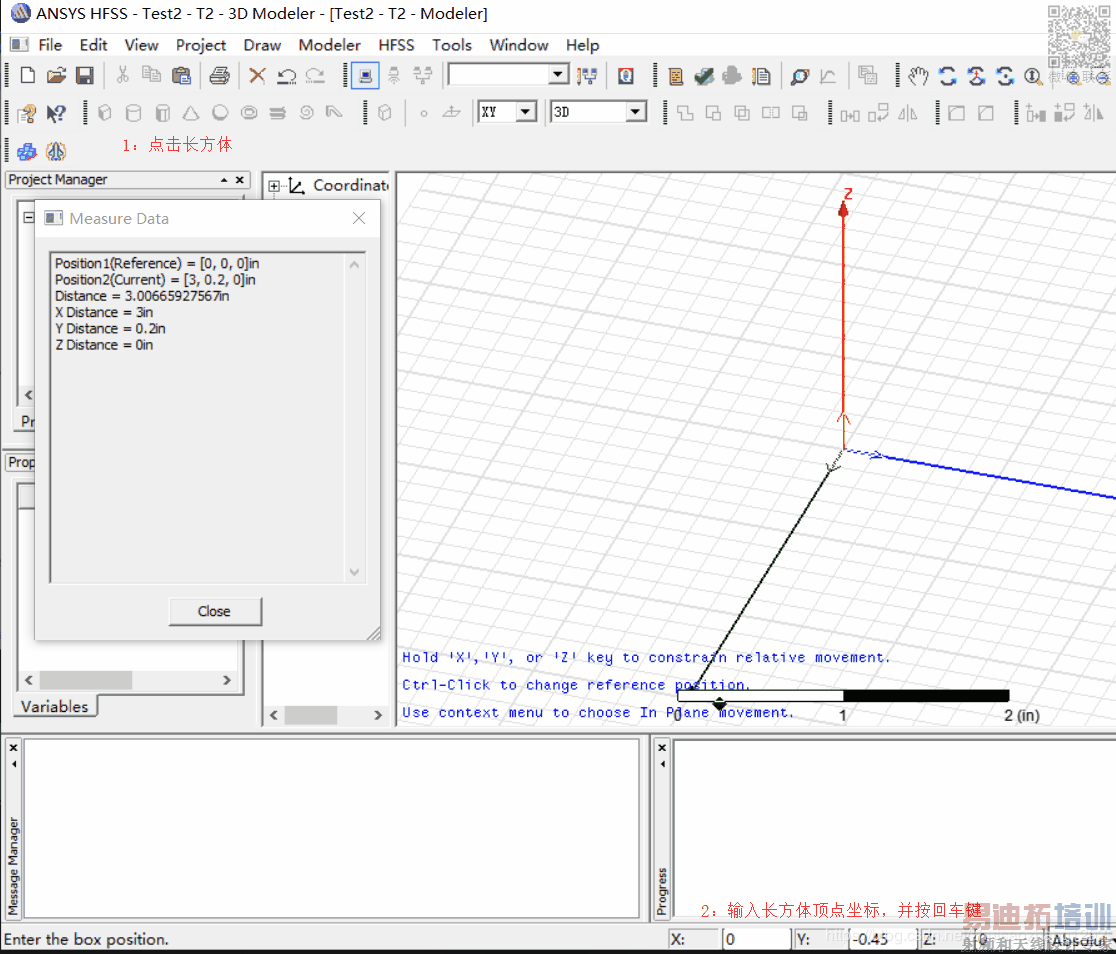Screen dimensions: 1116x954
Task: Activate the Pan hand tool
Action: click(918, 76)
